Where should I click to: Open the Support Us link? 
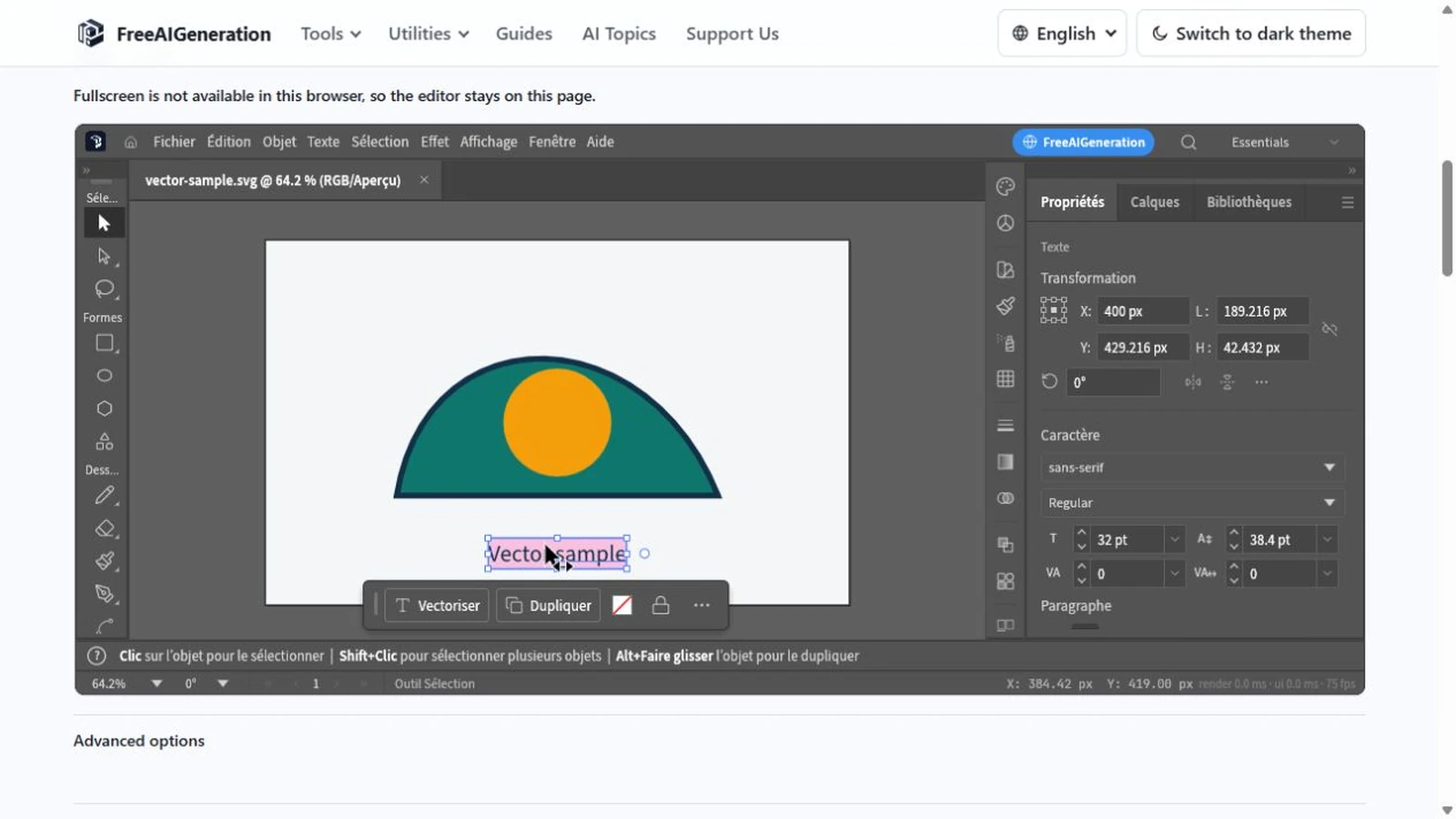tap(733, 34)
